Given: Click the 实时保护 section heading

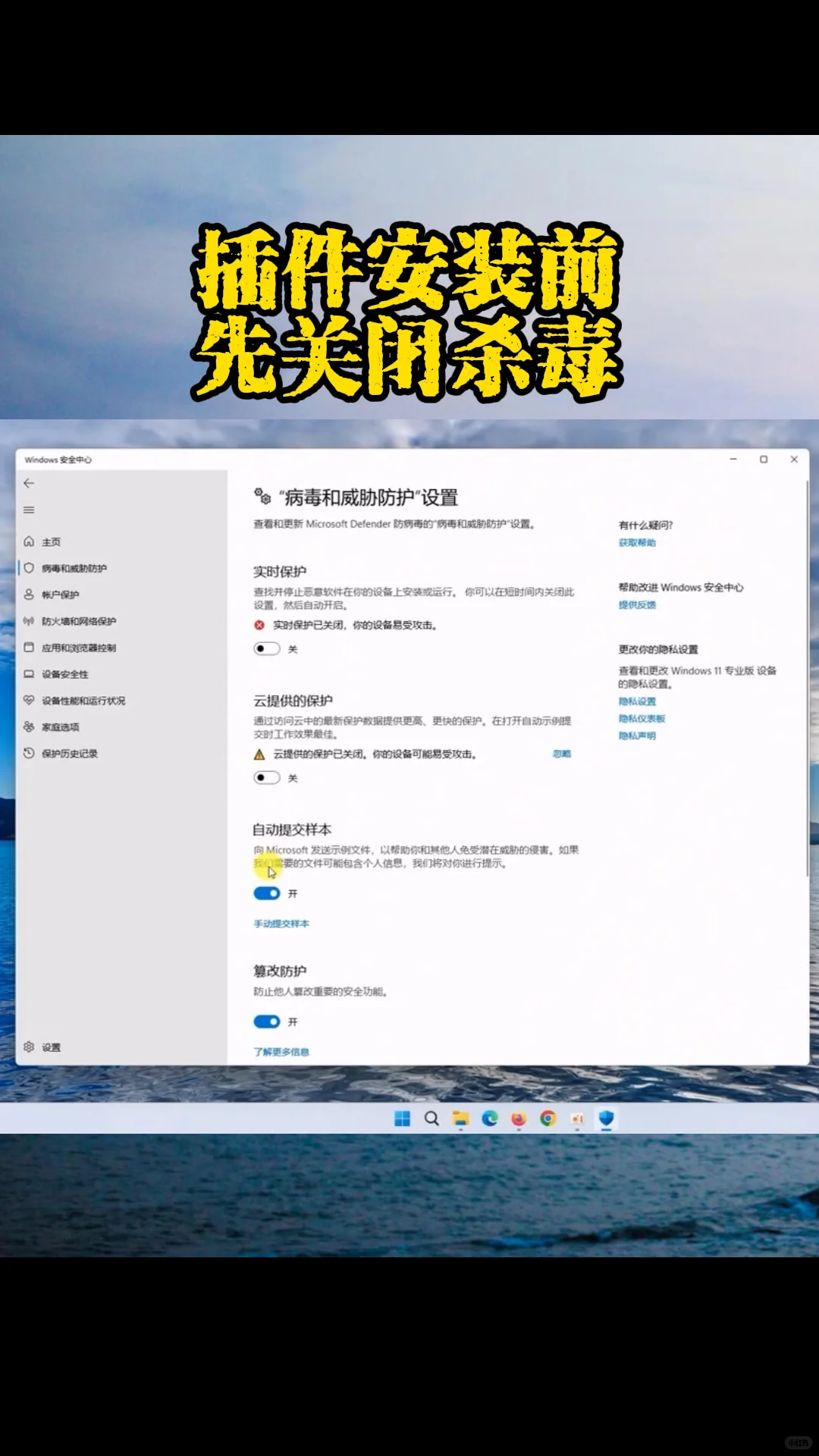Looking at the screenshot, I should [280, 571].
